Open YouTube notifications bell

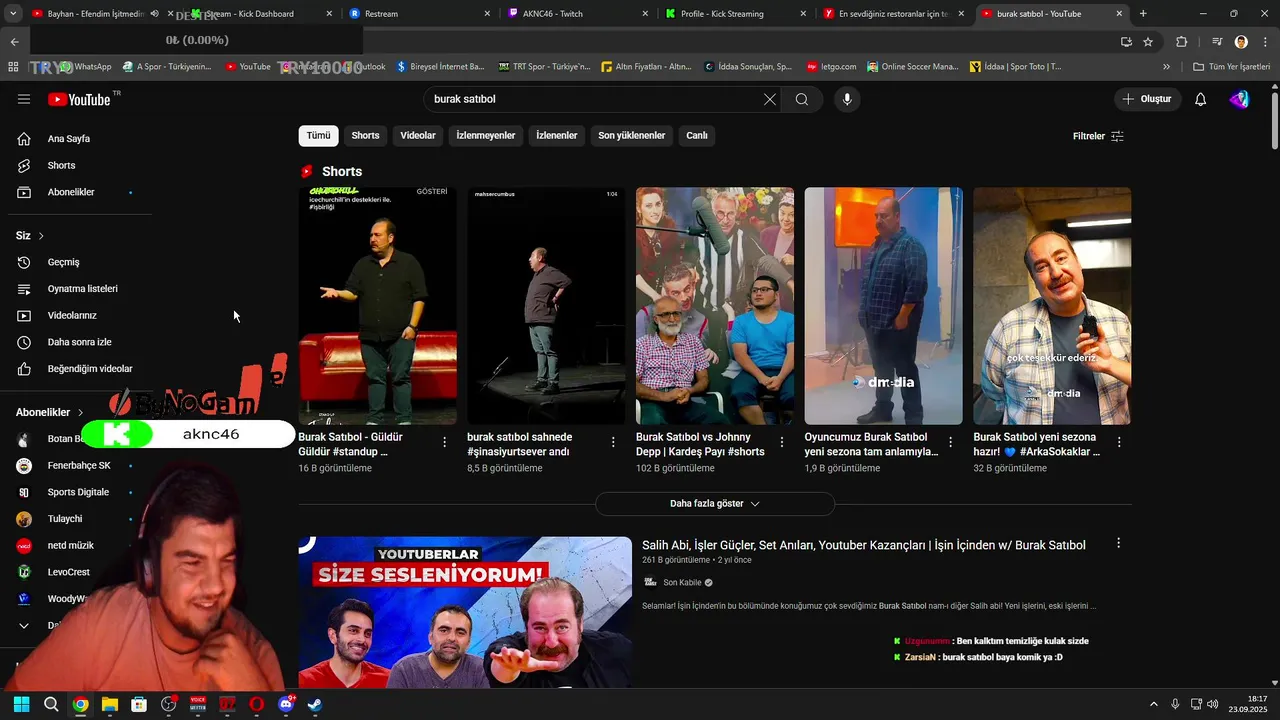pos(1201,99)
